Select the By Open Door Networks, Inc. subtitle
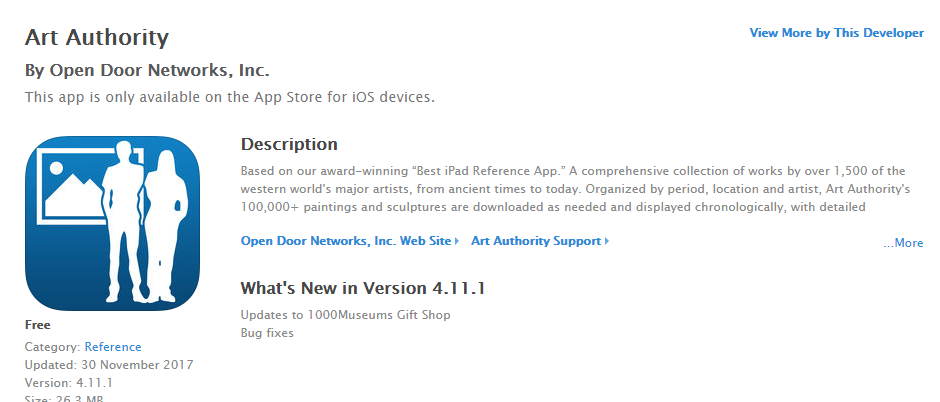 [x=147, y=71]
